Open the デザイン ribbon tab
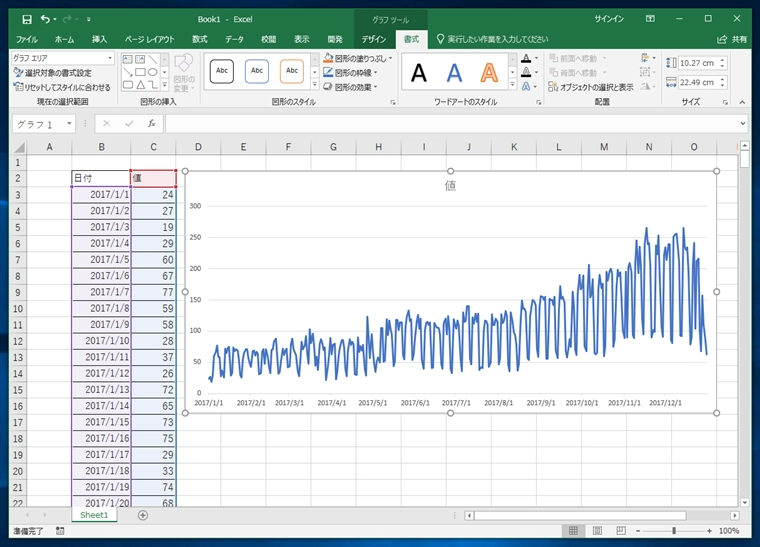This screenshot has width=760, height=547. (374, 39)
